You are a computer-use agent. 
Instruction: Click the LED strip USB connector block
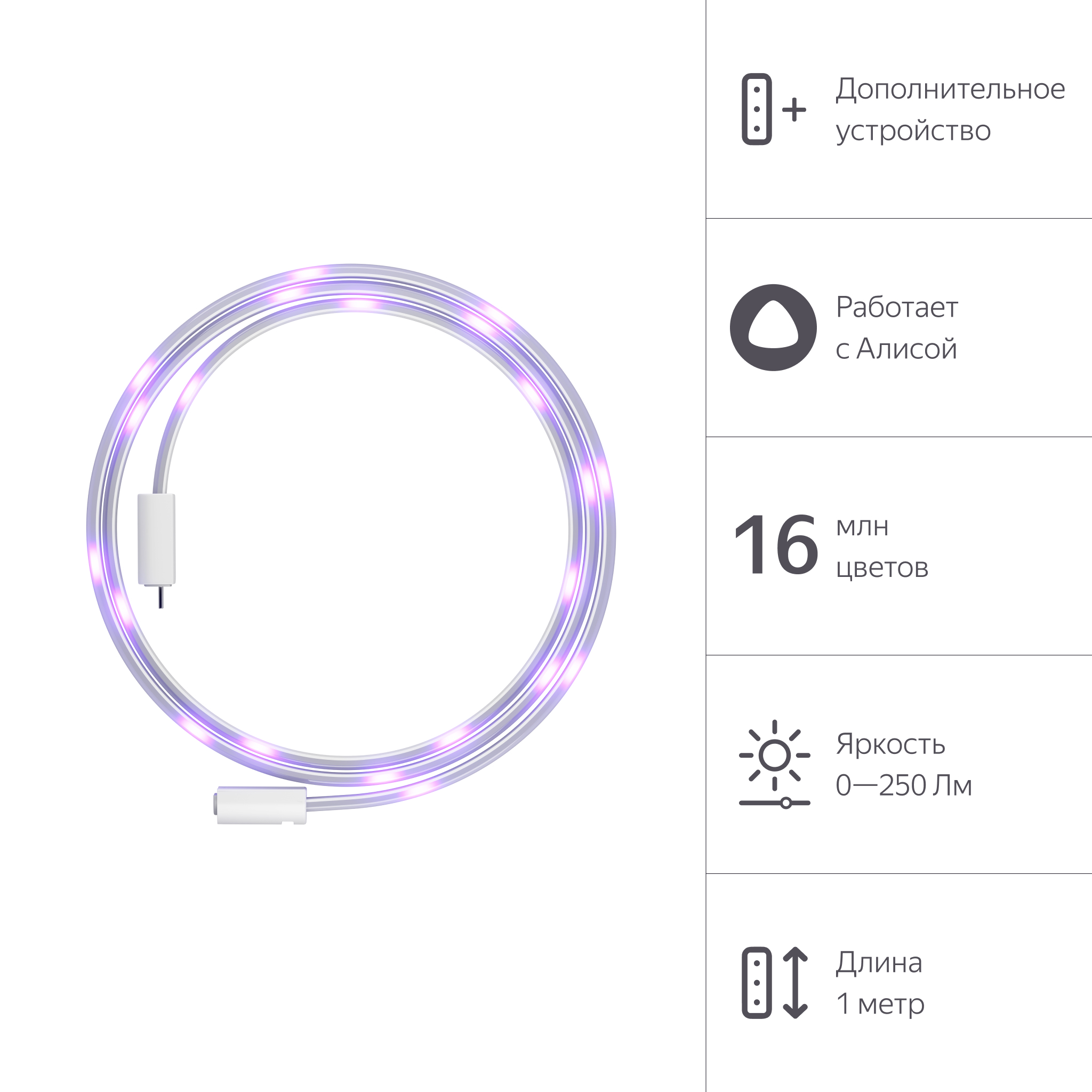157,539
